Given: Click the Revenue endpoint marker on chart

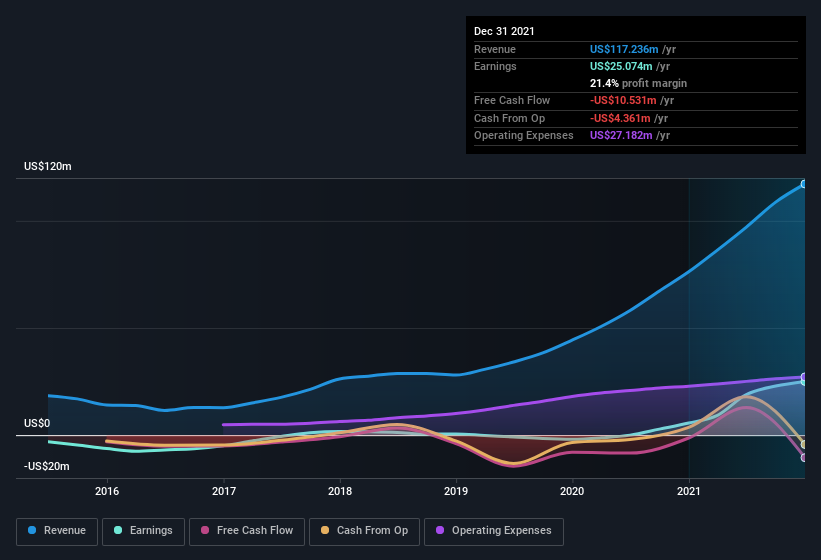Looking at the screenshot, I should coord(804,184).
